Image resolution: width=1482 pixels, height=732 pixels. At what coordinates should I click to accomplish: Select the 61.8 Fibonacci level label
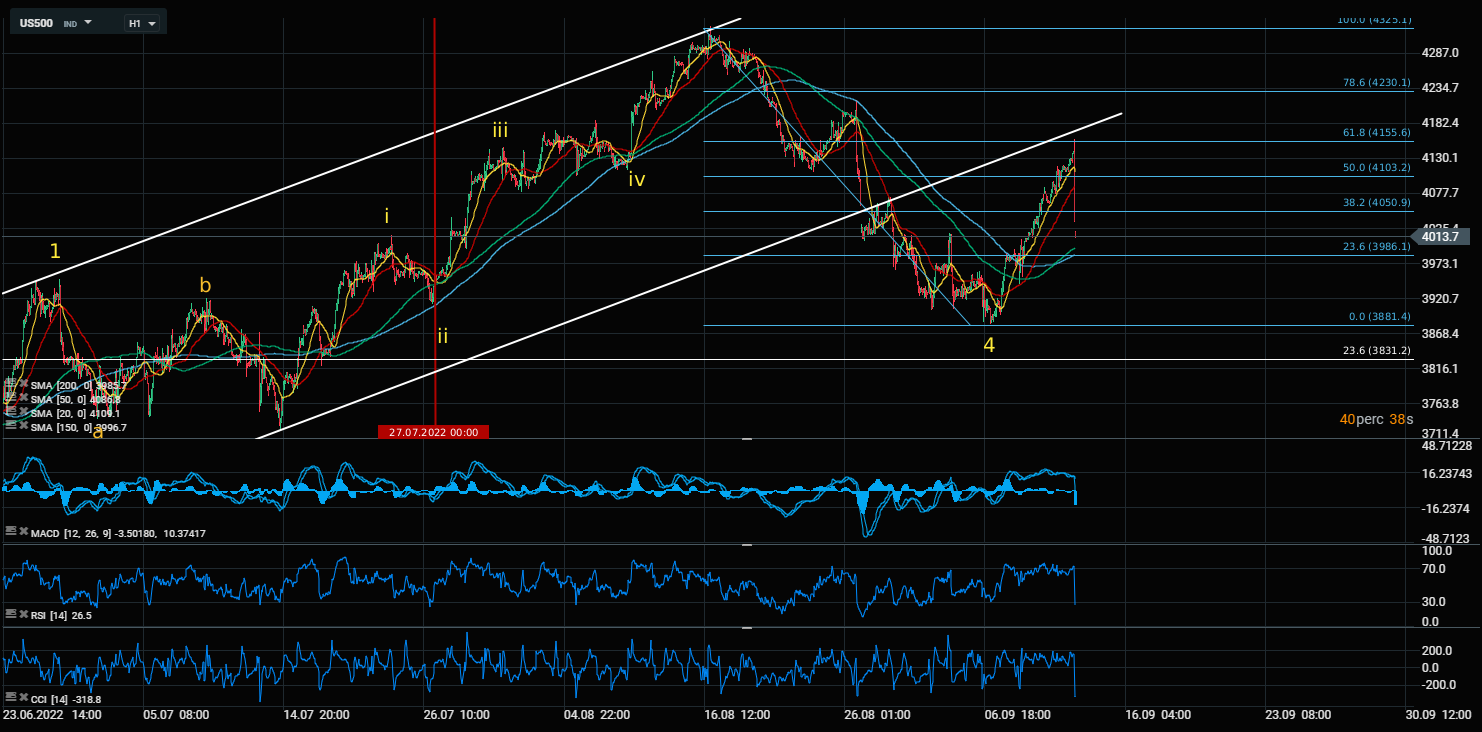(1376, 132)
